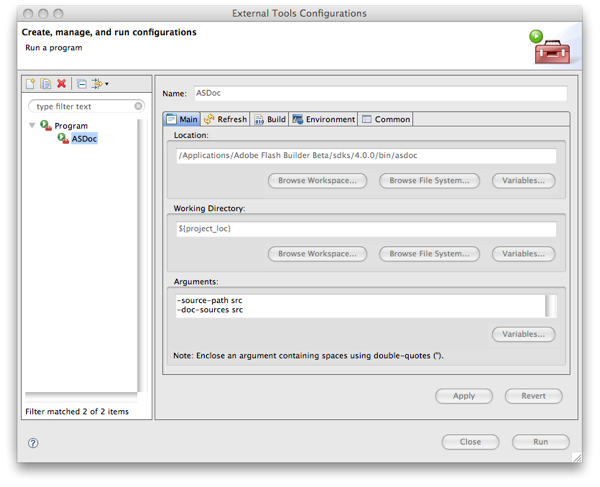Click the configurations tree horizontal scrollbar
The height and width of the screenshot is (487, 600).
tap(81, 397)
